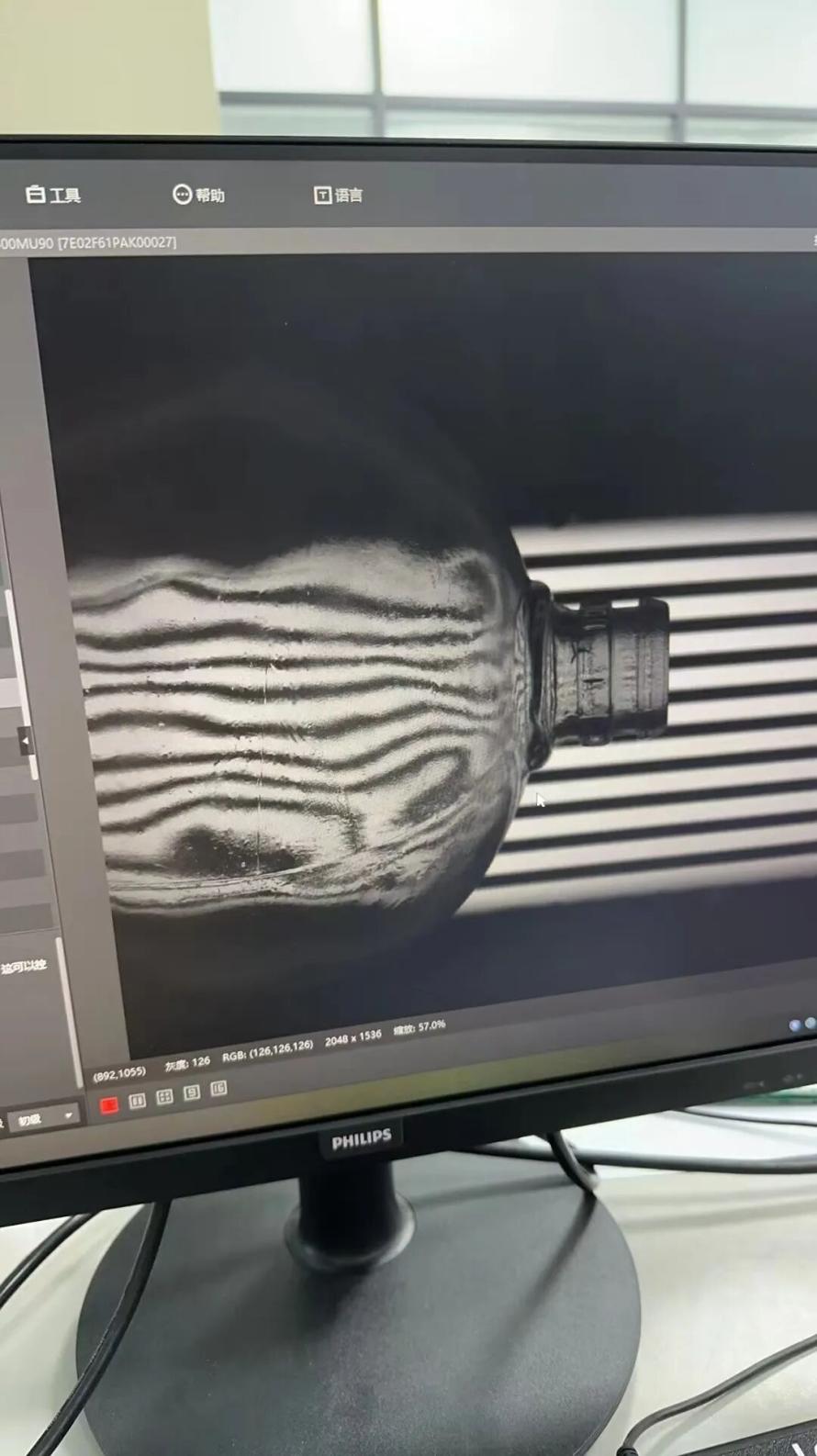817x1456 pixels.
Task: Switch to the four-pane grid layout icon
Action: 164,1096
